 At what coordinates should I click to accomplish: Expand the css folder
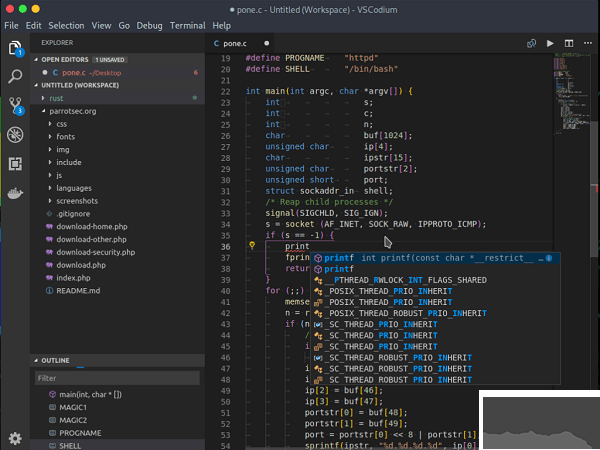[x=62, y=124]
